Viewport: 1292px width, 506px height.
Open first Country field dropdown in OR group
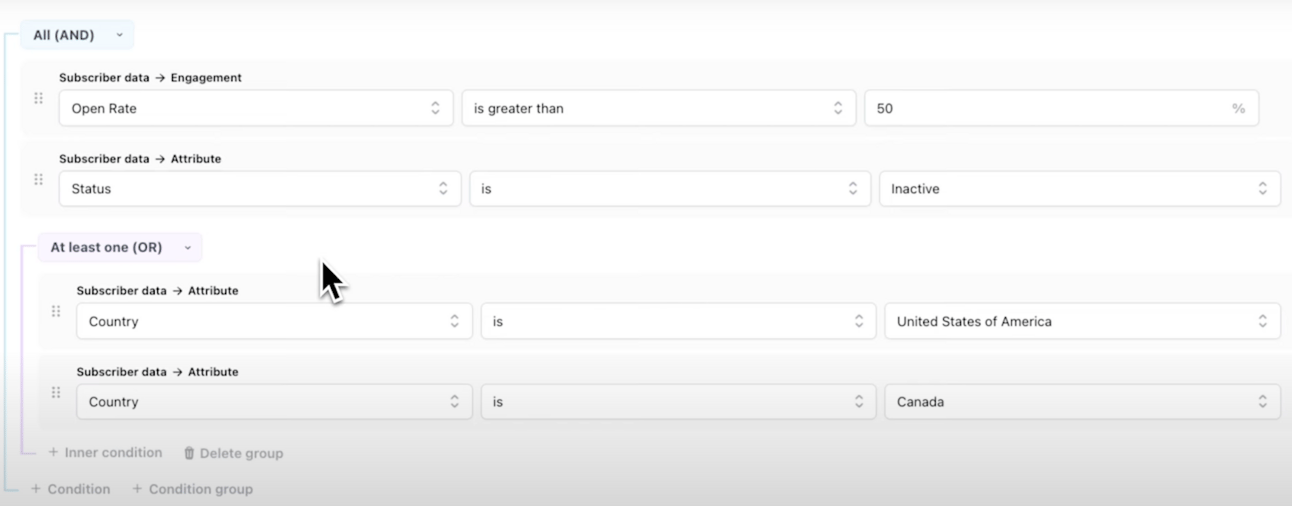pos(274,321)
